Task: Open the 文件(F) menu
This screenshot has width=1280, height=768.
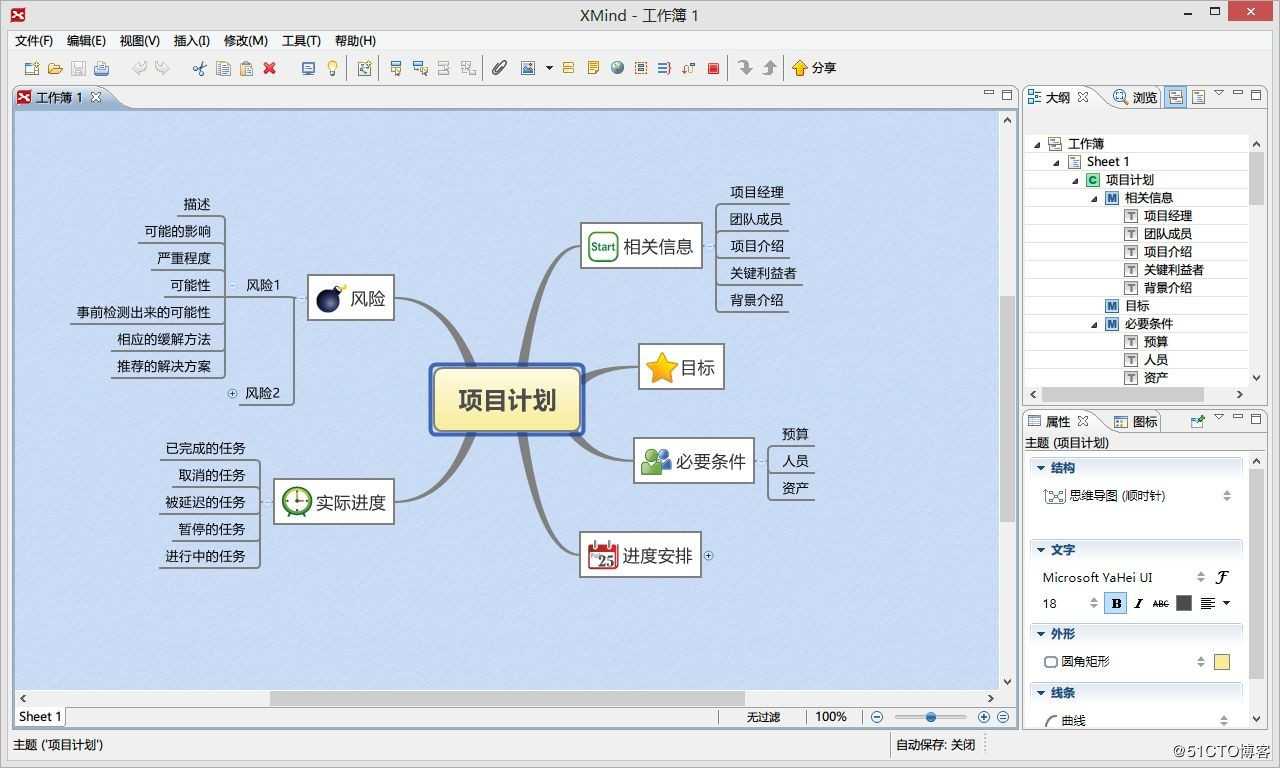Action: click(34, 41)
